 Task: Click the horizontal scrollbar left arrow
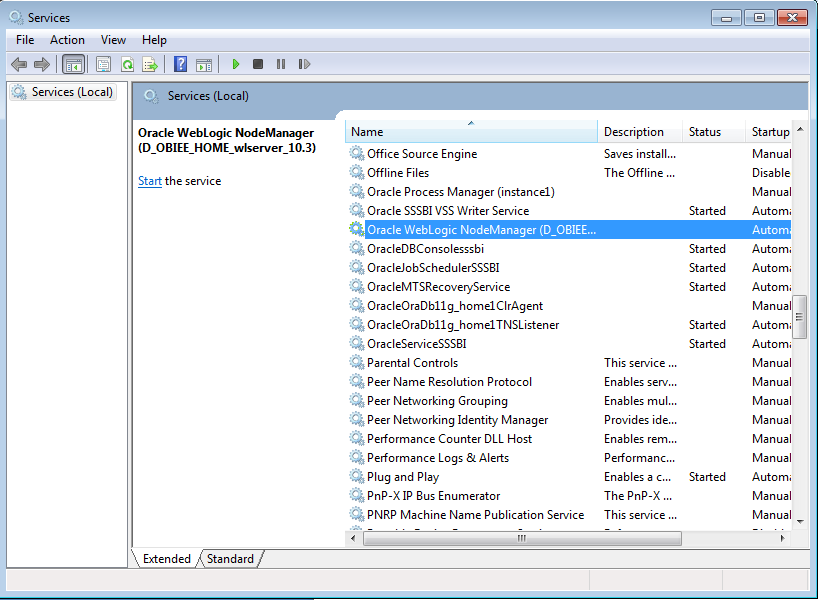pyautogui.click(x=354, y=538)
